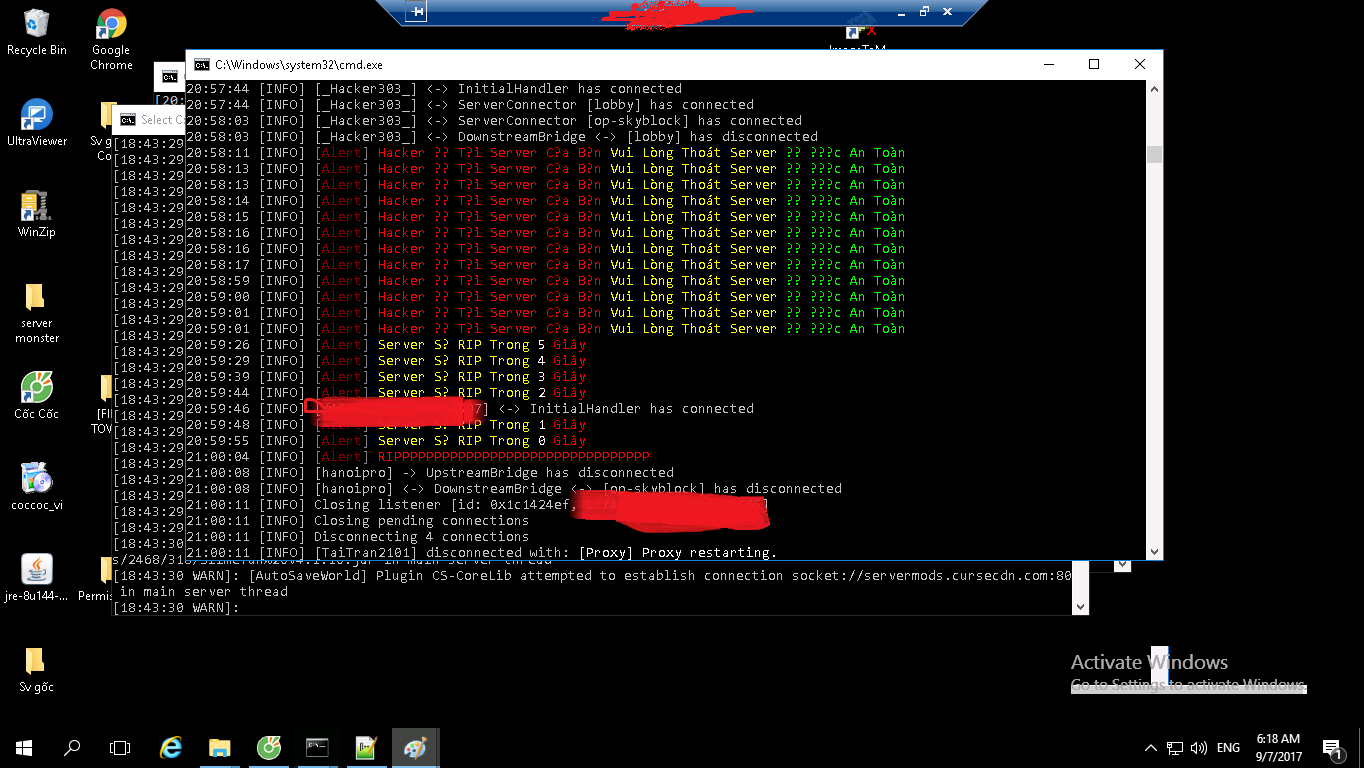Image resolution: width=1364 pixels, height=768 pixels.
Task: Change input language from ENG
Action: [1228, 748]
